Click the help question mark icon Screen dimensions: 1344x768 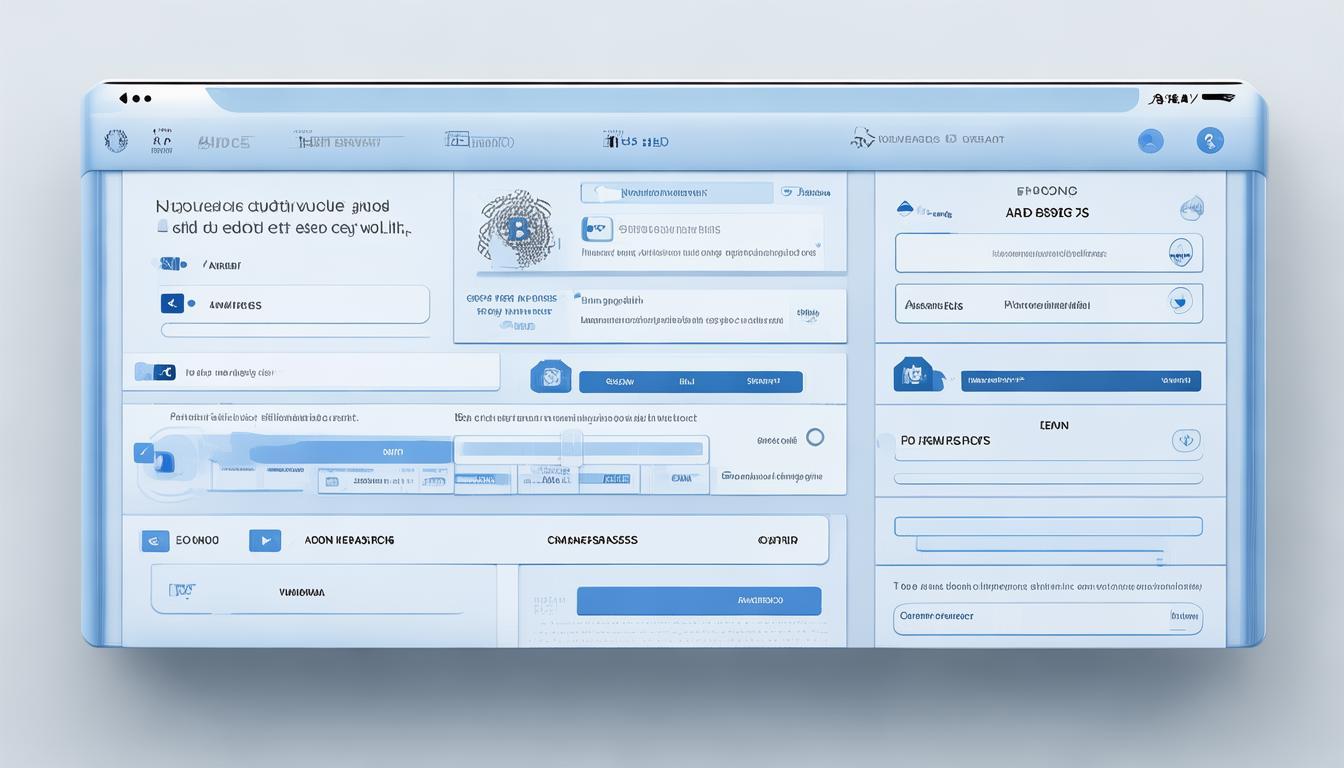tap(1210, 141)
